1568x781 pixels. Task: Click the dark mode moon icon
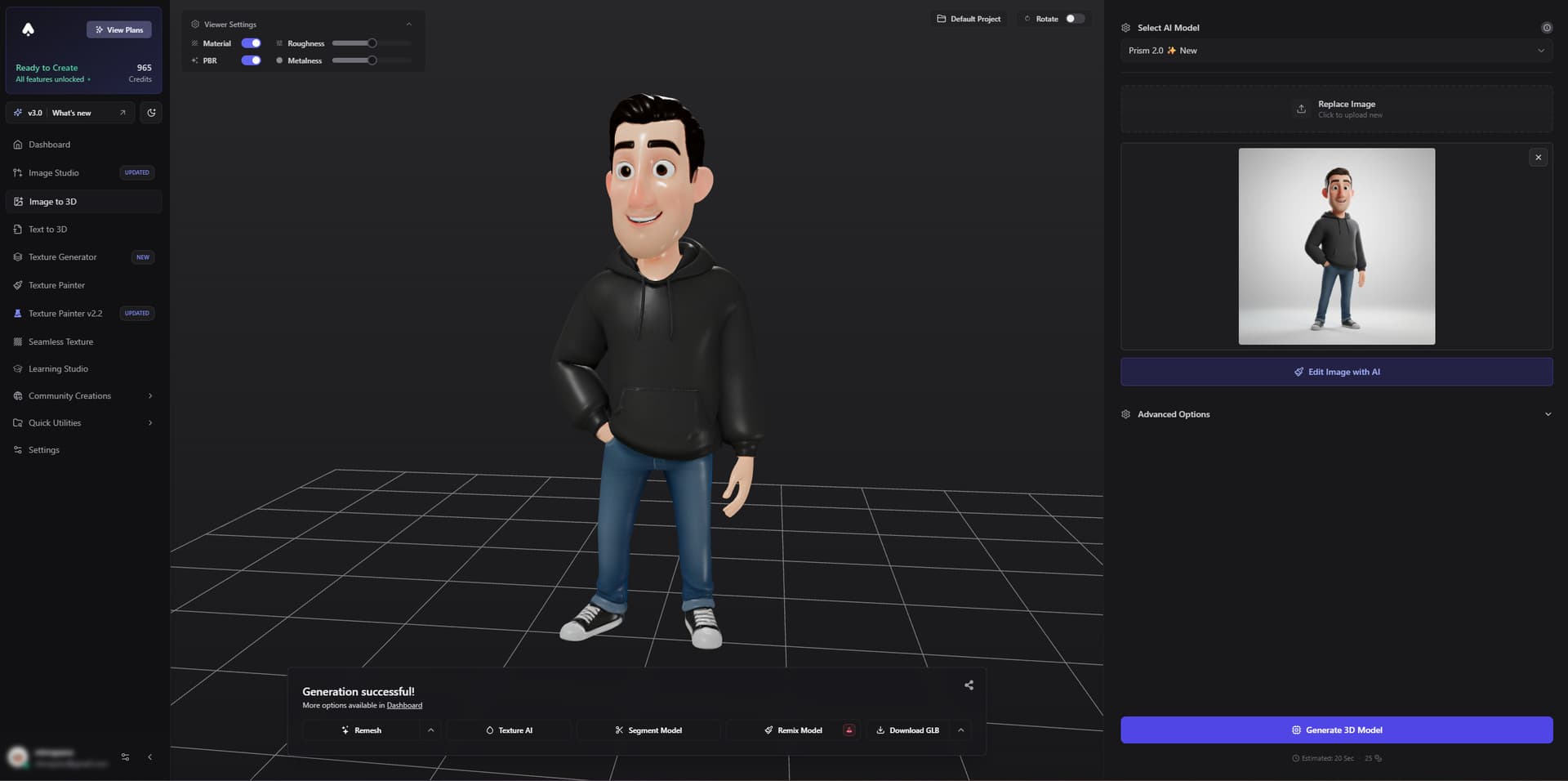pyautogui.click(x=151, y=112)
